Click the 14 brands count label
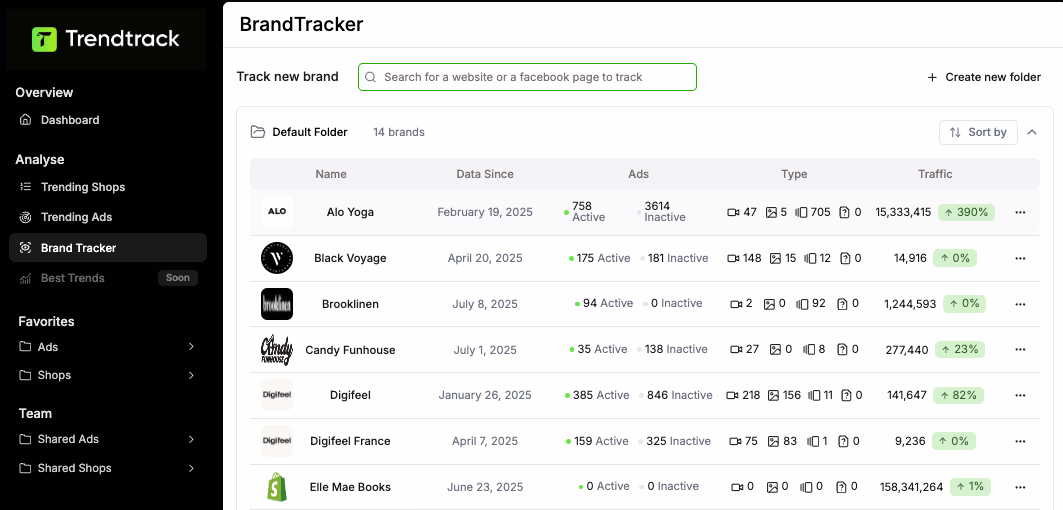This screenshot has width=1063, height=510. click(x=399, y=132)
